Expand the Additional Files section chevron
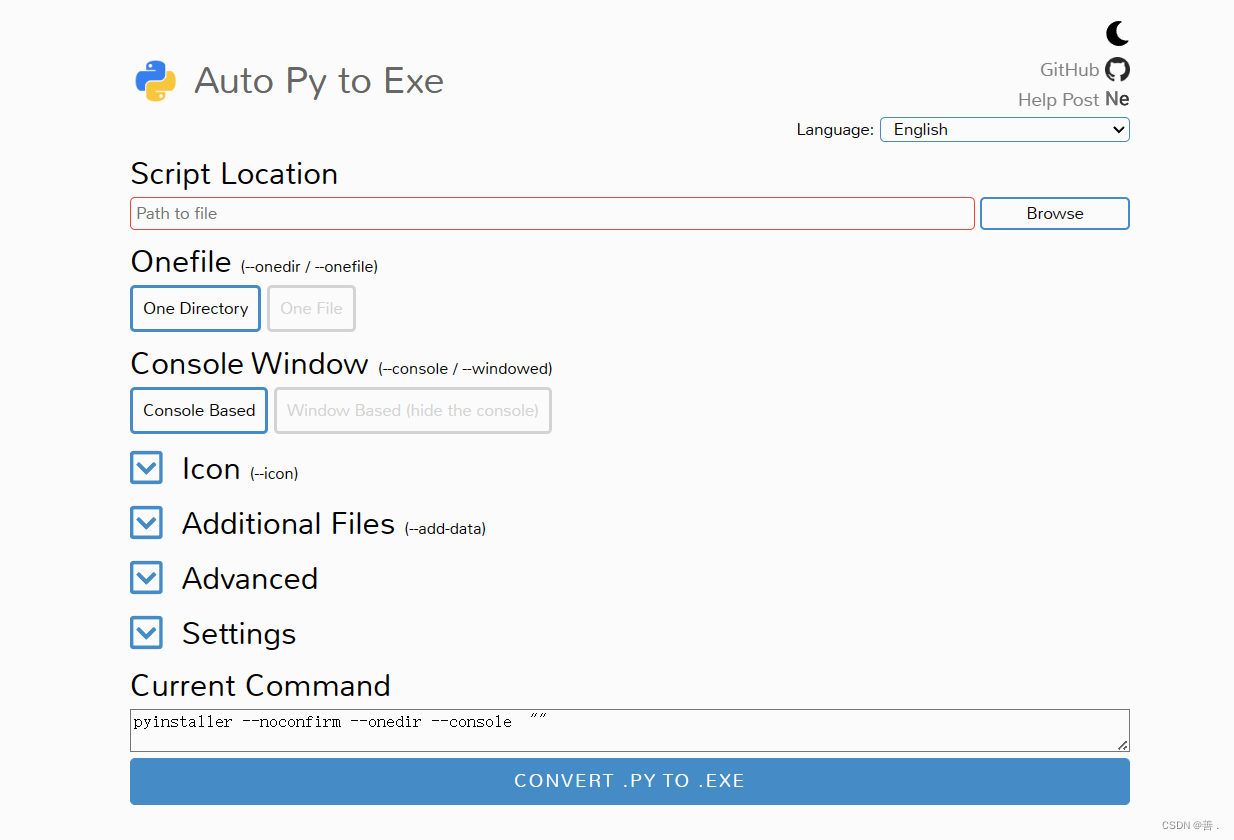Viewport: 1234px width, 840px height. click(146, 523)
